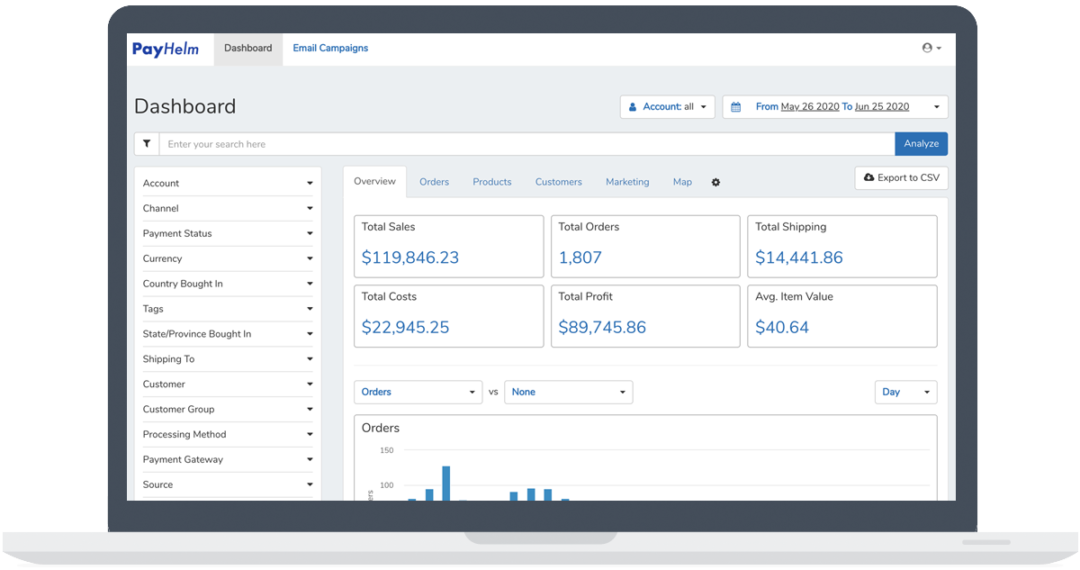This screenshot has width=1080, height=570.
Task: Open the Account: all dropdown
Action: click(667, 107)
